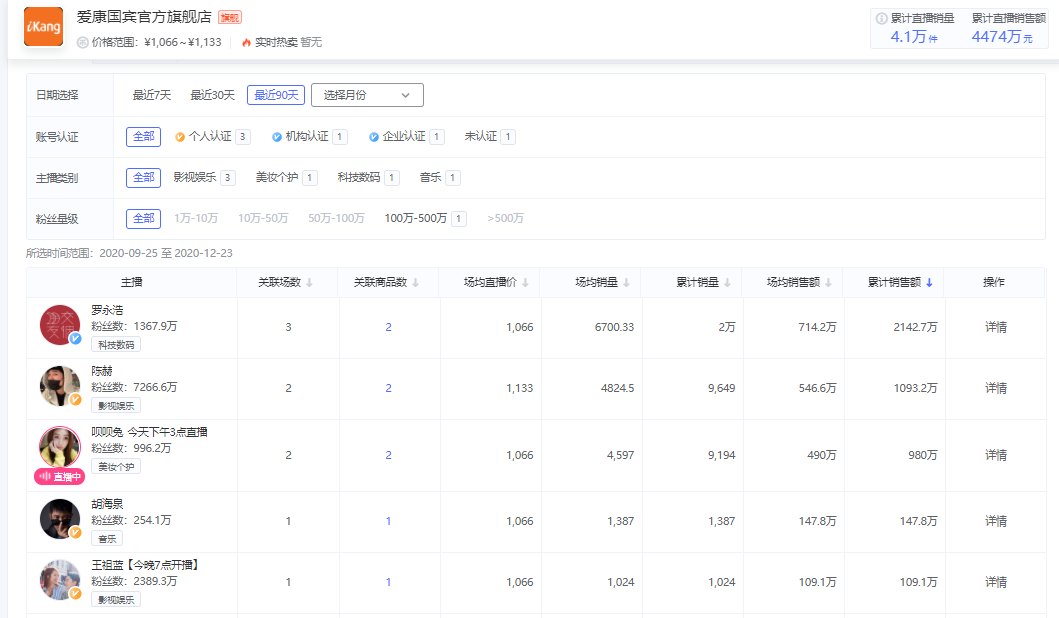This screenshot has height=618, width=1059.
Task: Select the 最近90天 date range
Action: click(276, 95)
